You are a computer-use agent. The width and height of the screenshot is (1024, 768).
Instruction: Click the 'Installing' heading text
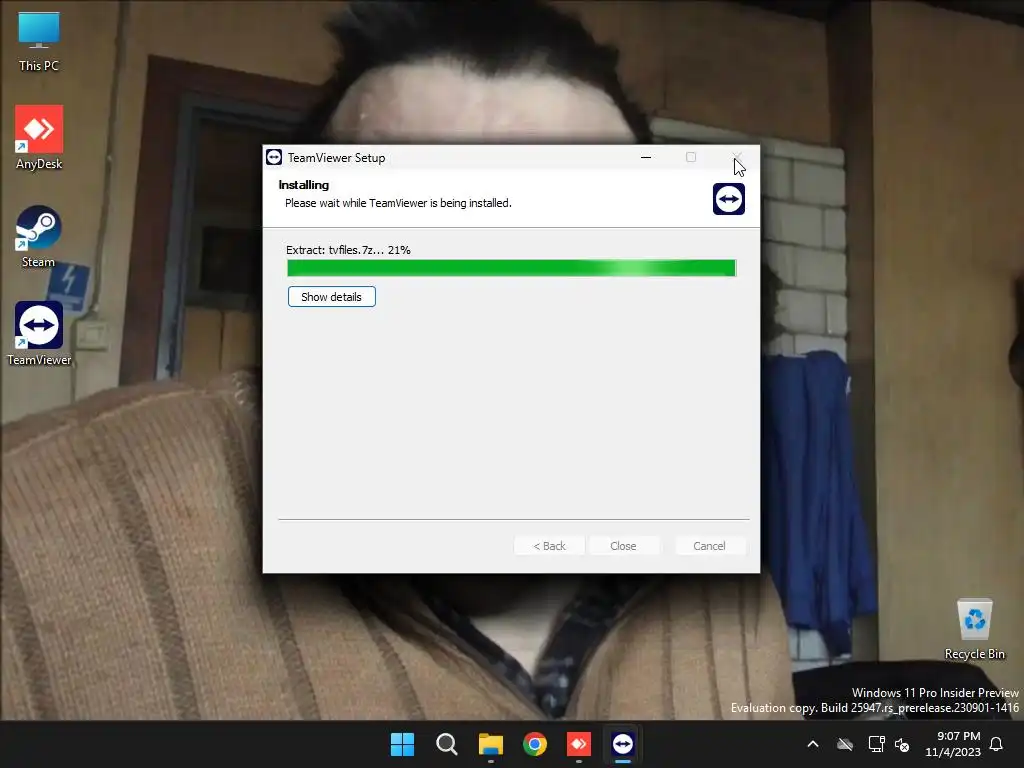point(304,185)
